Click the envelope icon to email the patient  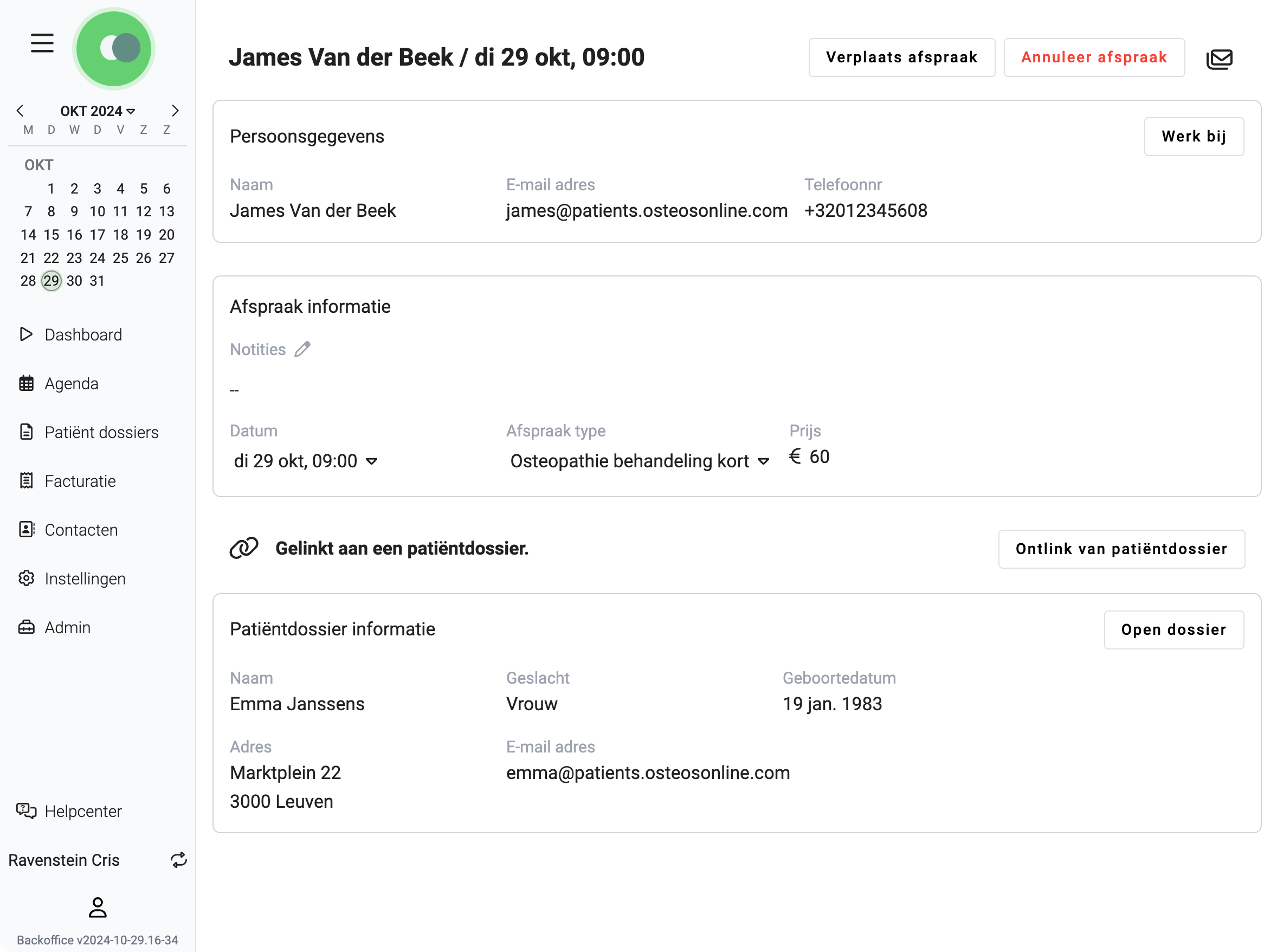1220,58
